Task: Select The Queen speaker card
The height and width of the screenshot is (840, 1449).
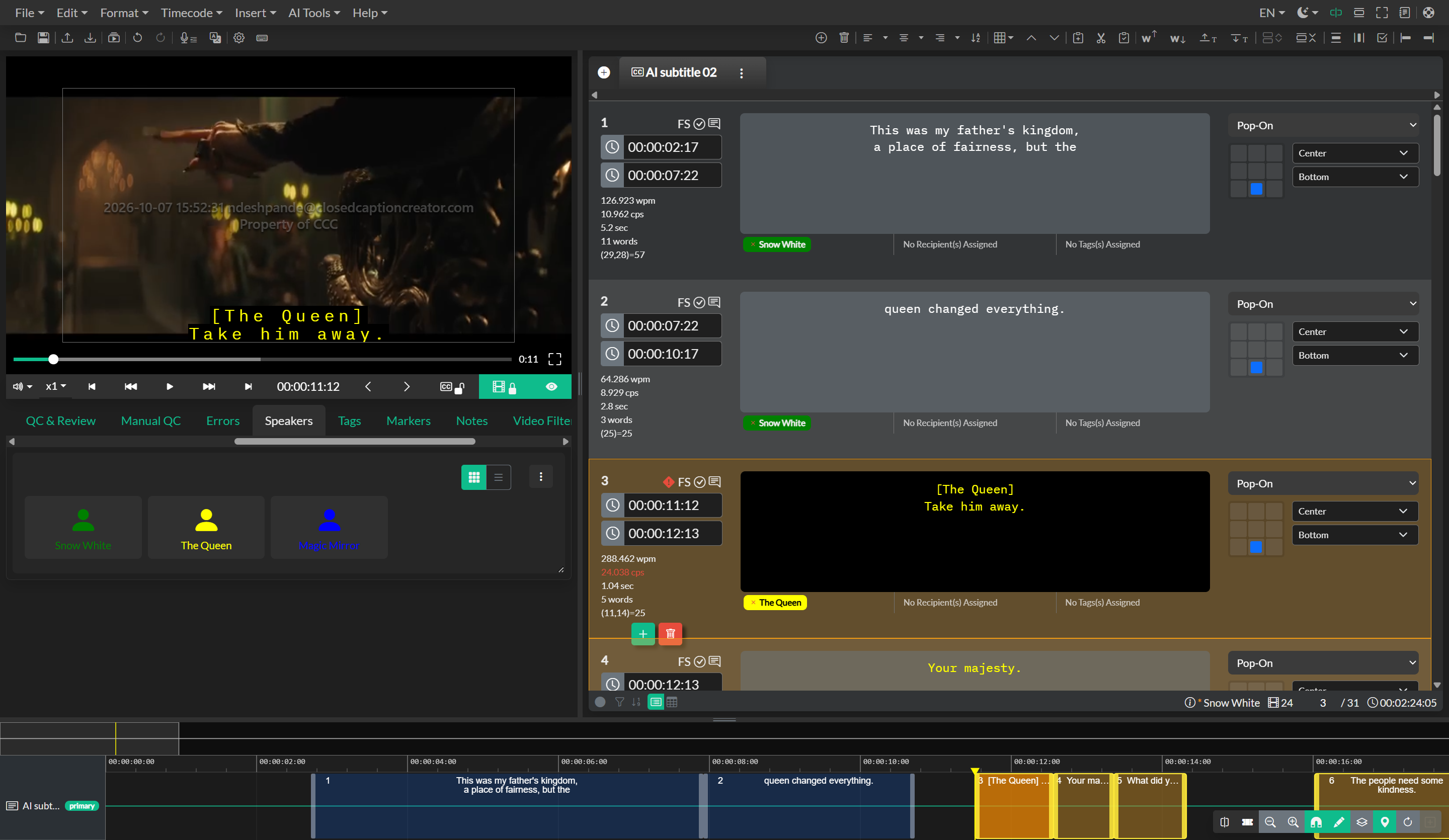Action: click(206, 528)
